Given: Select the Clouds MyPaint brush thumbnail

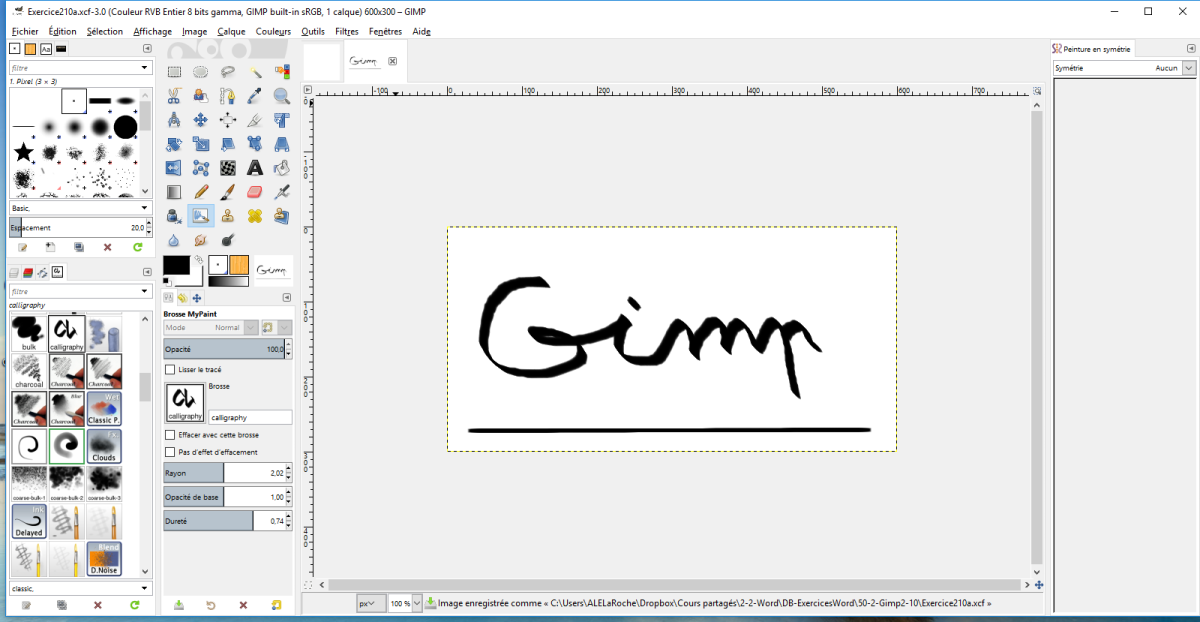Looking at the screenshot, I should (x=104, y=447).
